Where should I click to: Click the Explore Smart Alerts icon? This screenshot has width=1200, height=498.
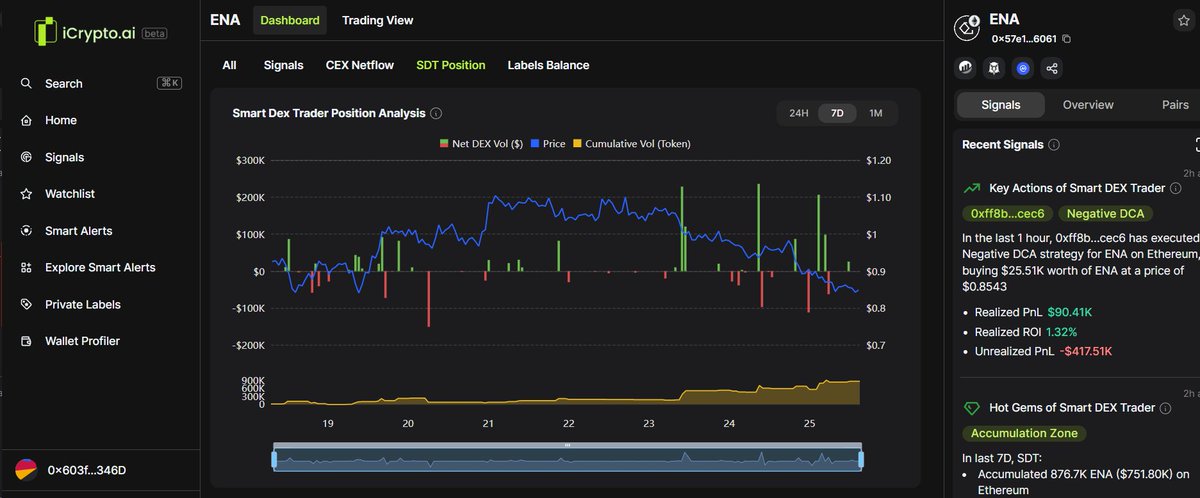pos(27,268)
